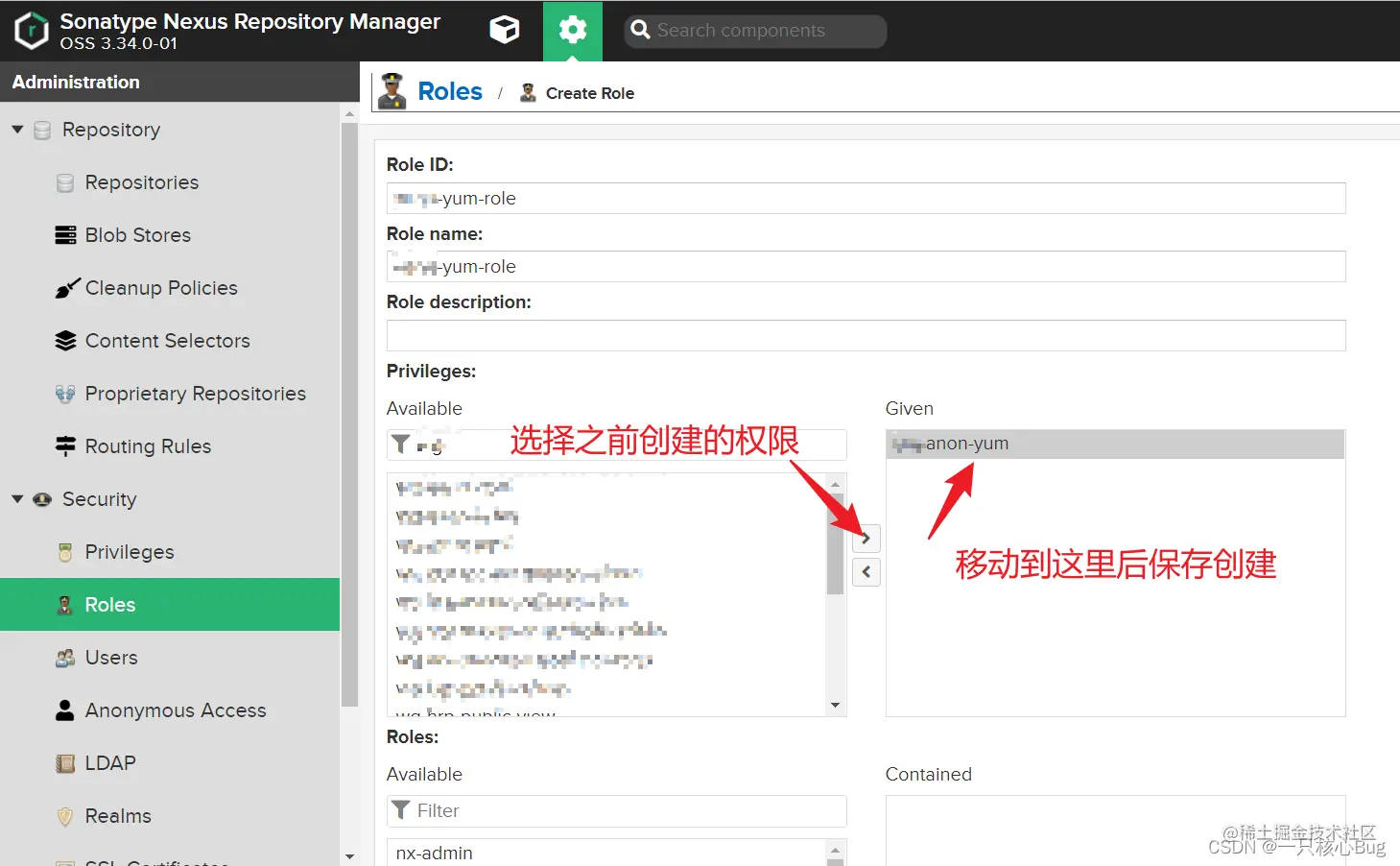Click the Routing Rules signpost icon

pos(65,446)
